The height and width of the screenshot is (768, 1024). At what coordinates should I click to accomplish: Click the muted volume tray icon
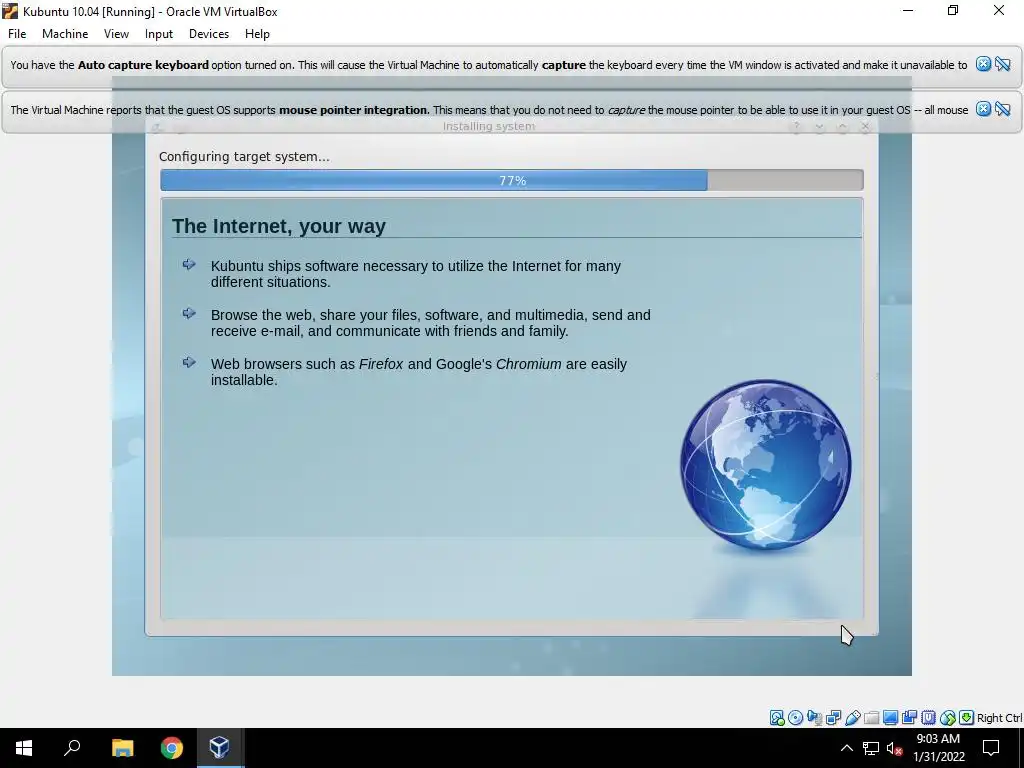tap(895, 748)
